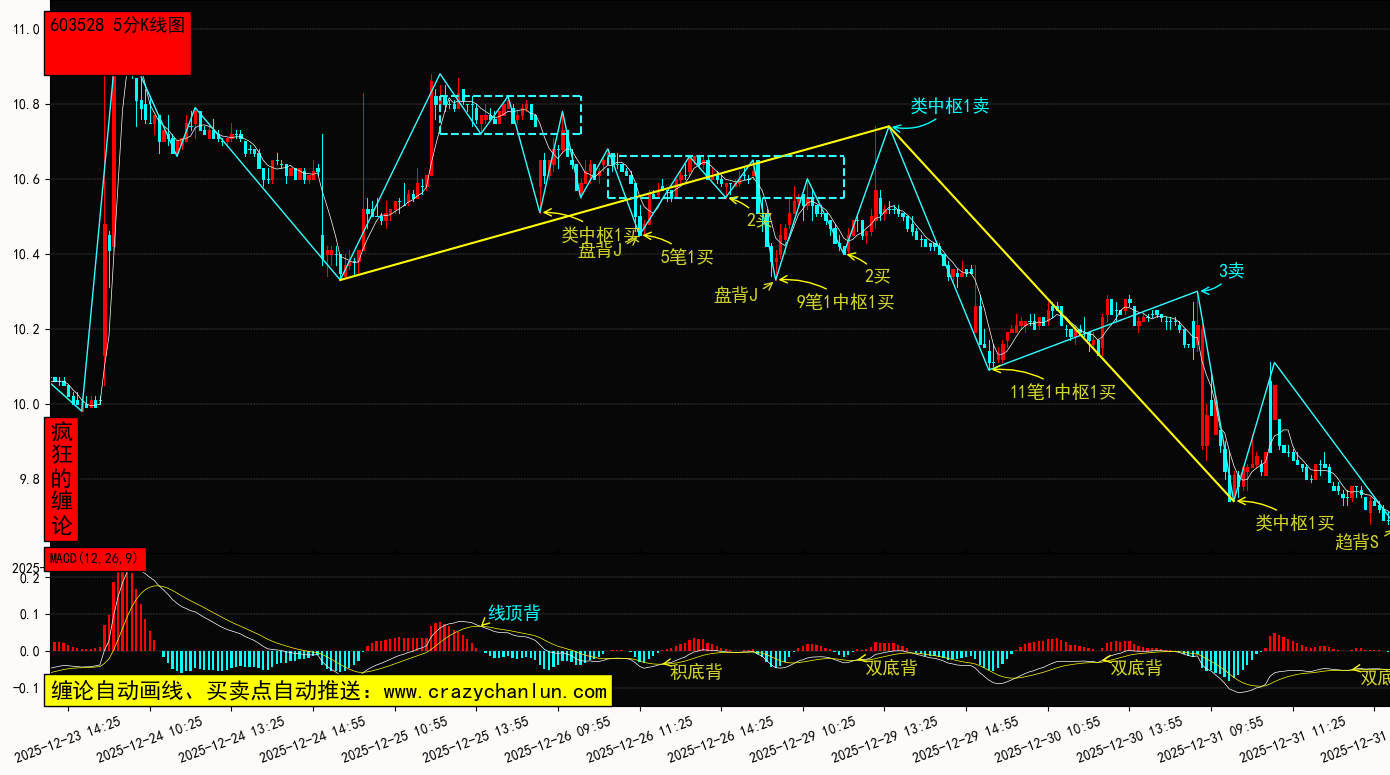
Task: Select the 10.0 price axis label
Action: [26, 405]
